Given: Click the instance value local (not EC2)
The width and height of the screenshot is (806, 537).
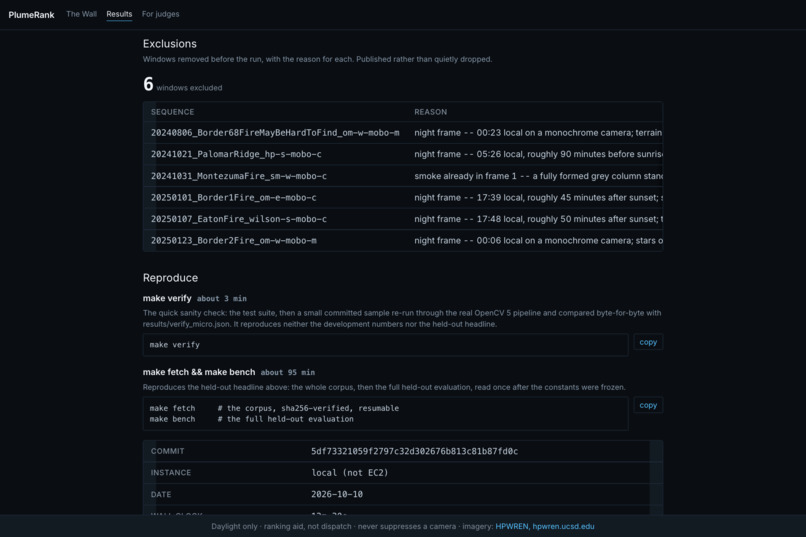Looking at the screenshot, I should 350,473.
